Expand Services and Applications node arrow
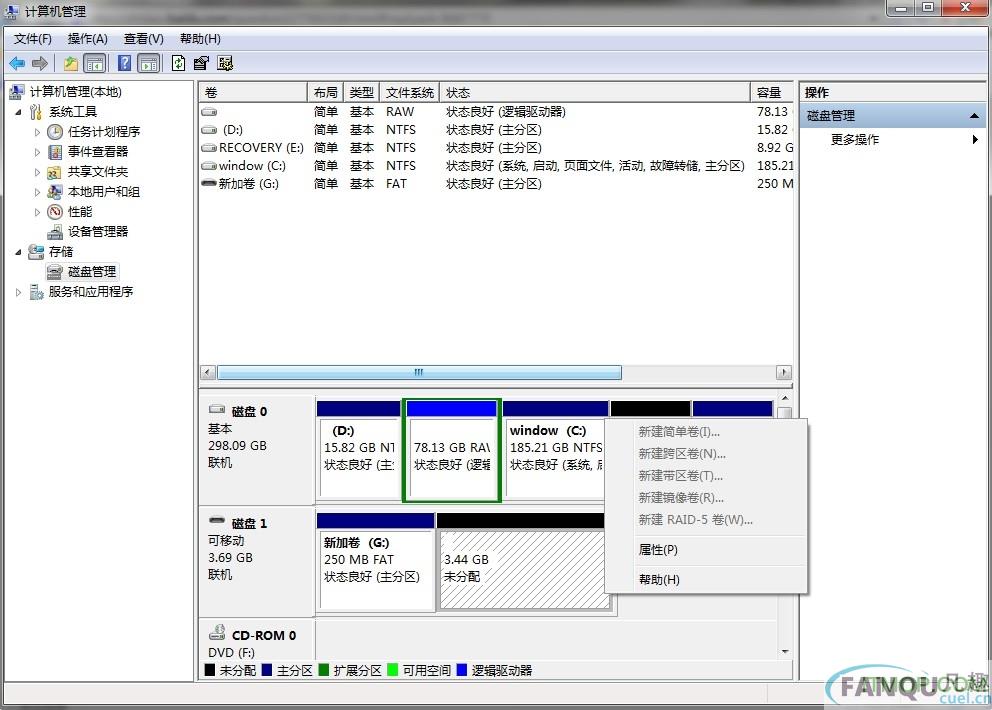 18,292
